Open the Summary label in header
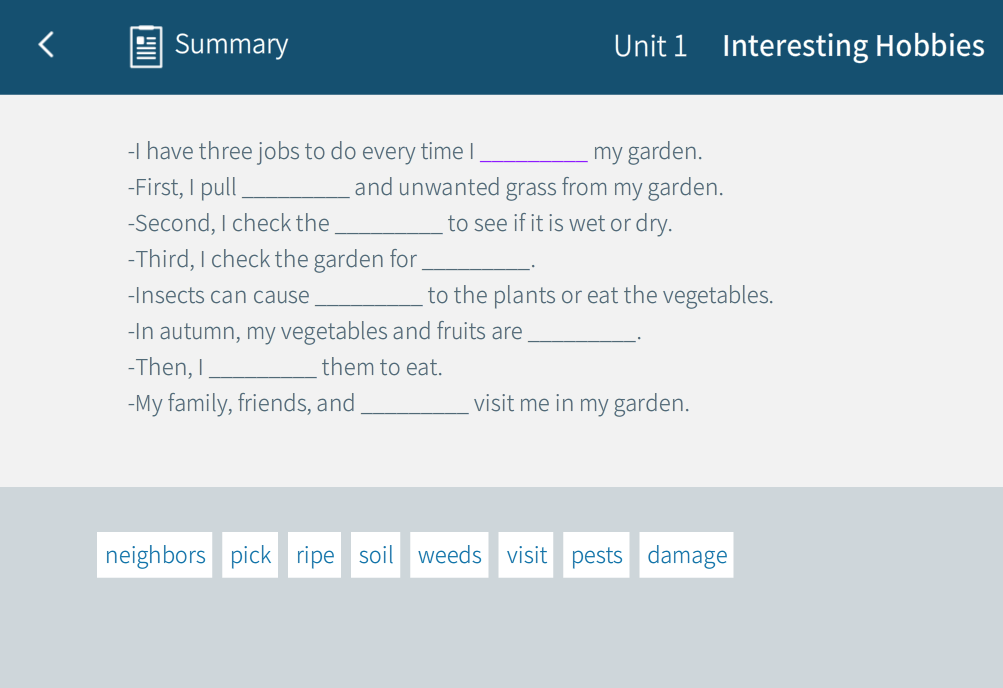 [x=231, y=45]
